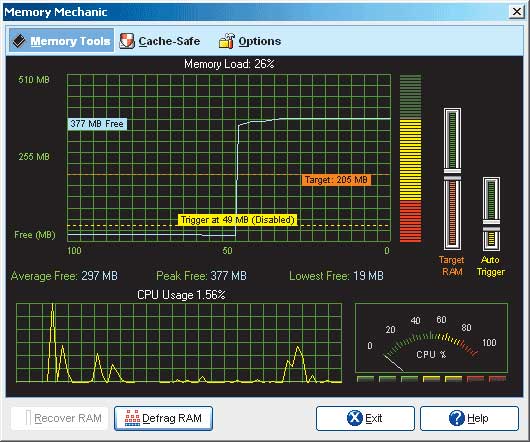This screenshot has width=530, height=442.
Task: Open Help
Action: [x=469, y=418]
